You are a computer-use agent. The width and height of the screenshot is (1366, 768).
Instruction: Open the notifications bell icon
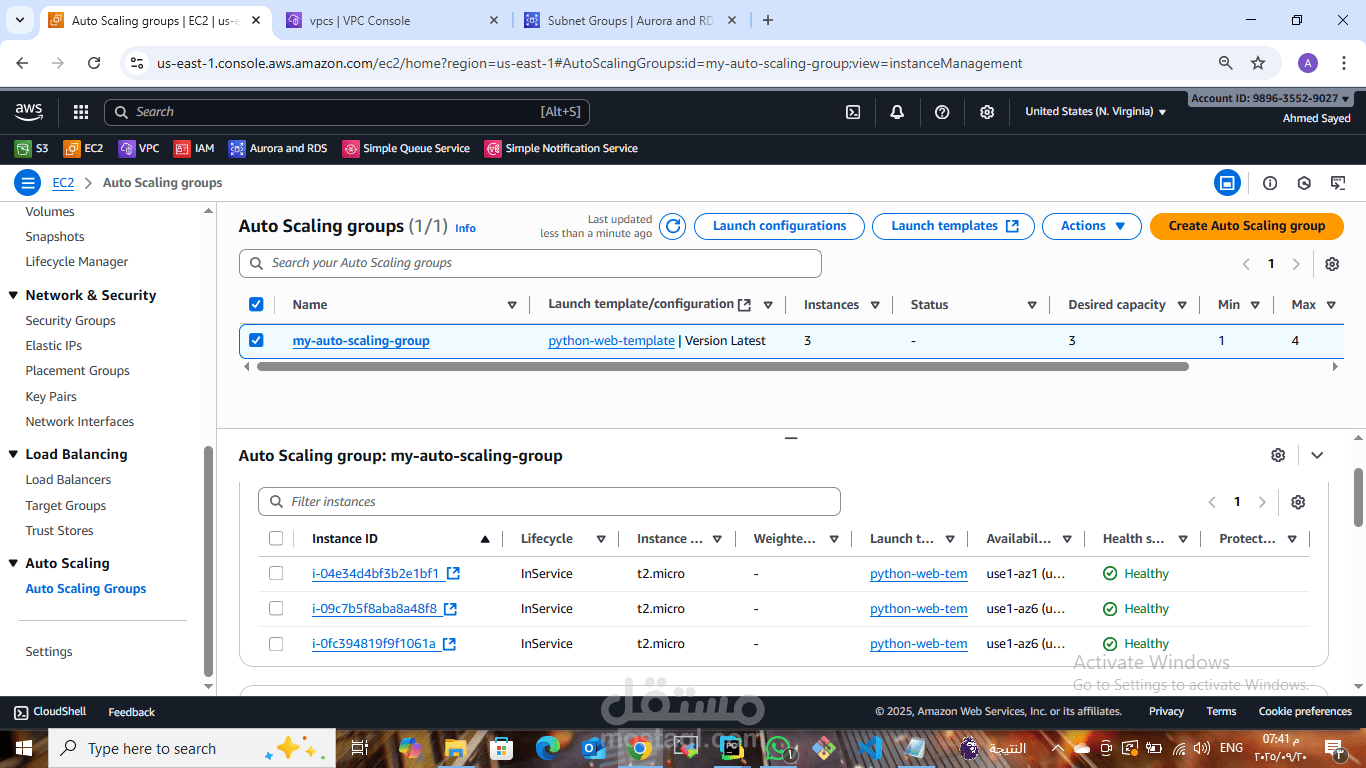(x=897, y=112)
